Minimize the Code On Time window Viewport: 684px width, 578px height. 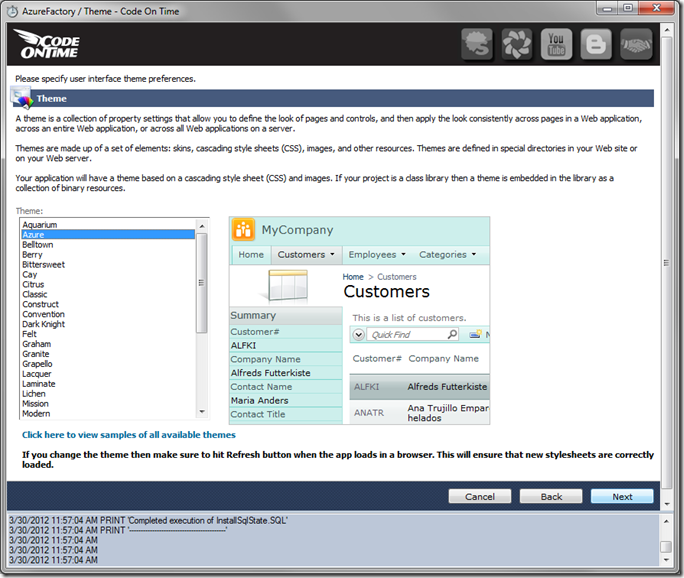pos(608,8)
